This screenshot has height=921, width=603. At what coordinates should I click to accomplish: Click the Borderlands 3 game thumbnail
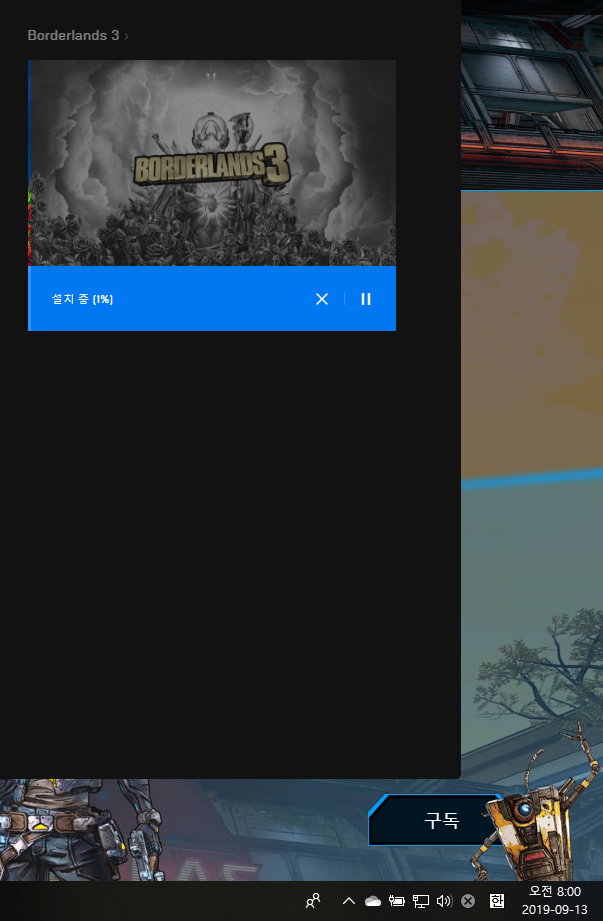click(x=212, y=163)
